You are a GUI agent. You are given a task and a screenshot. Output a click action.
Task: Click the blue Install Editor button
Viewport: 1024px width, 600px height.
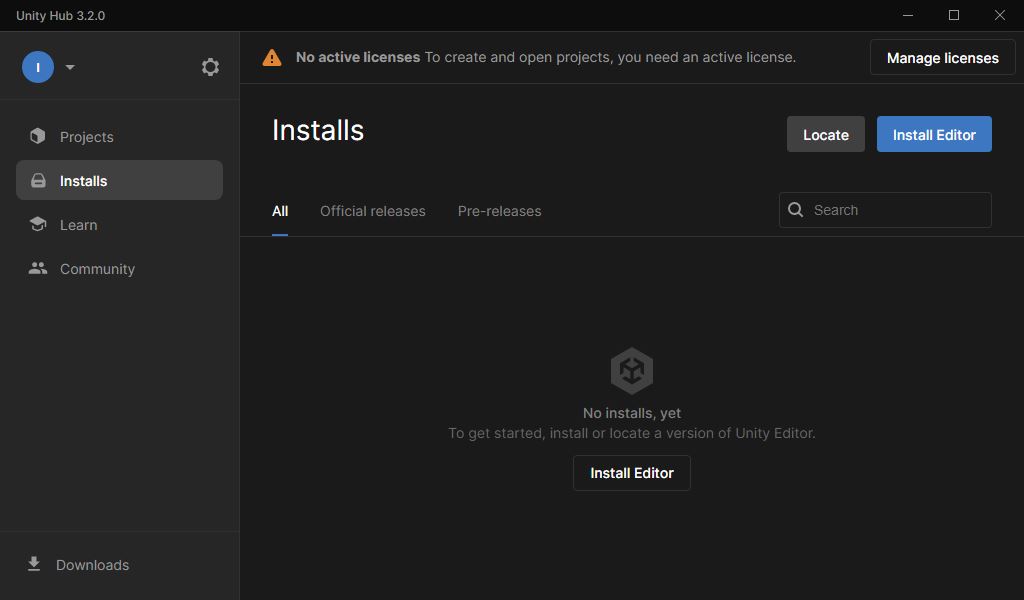[934, 134]
